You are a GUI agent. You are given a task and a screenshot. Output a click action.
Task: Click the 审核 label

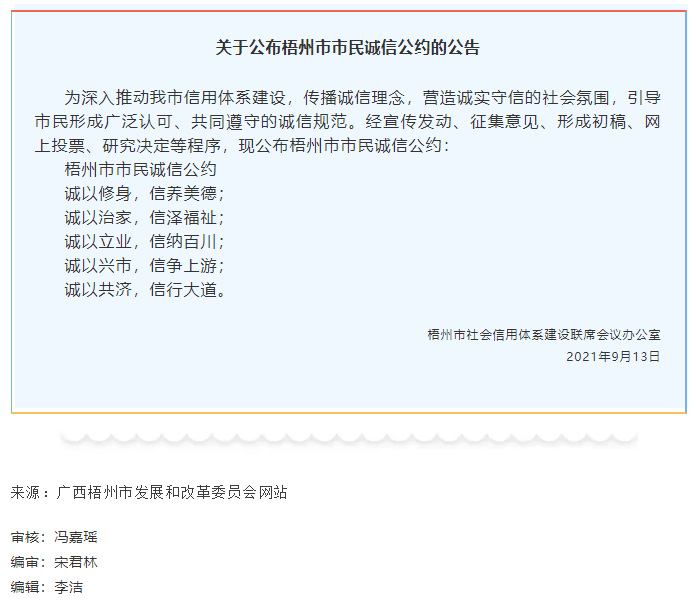25,537
